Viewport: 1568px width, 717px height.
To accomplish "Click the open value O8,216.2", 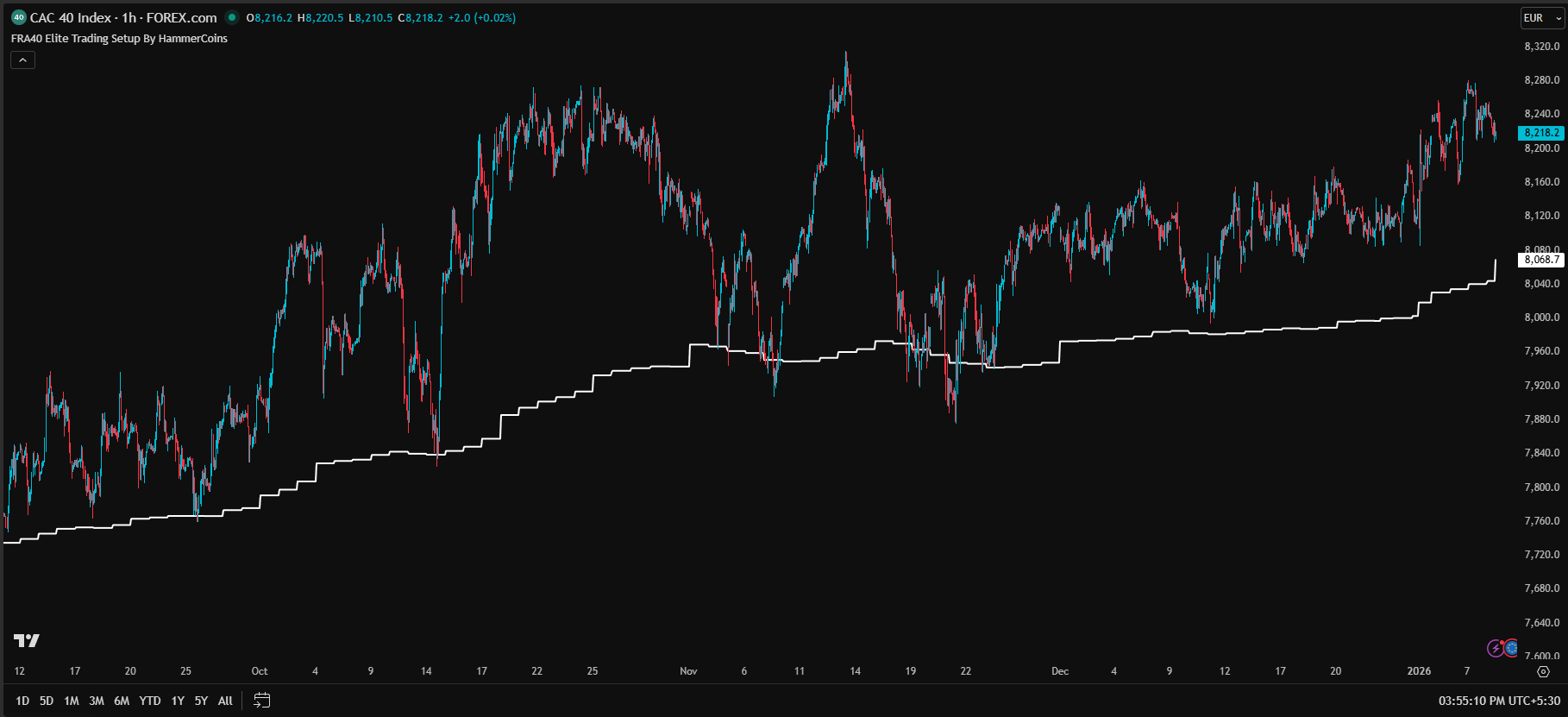I will [x=269, y=17].
